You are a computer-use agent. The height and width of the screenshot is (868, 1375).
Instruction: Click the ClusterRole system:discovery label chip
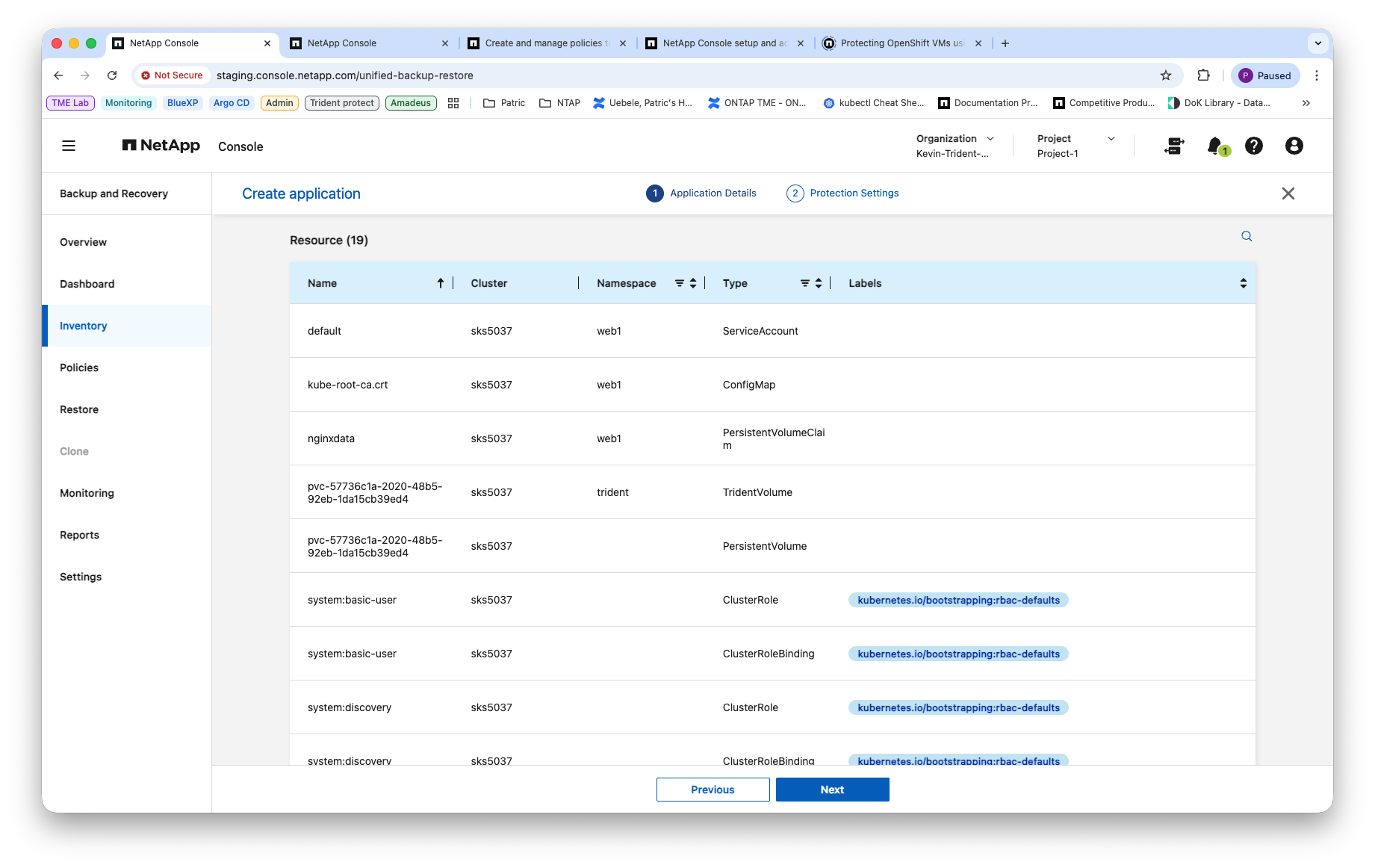958,707
